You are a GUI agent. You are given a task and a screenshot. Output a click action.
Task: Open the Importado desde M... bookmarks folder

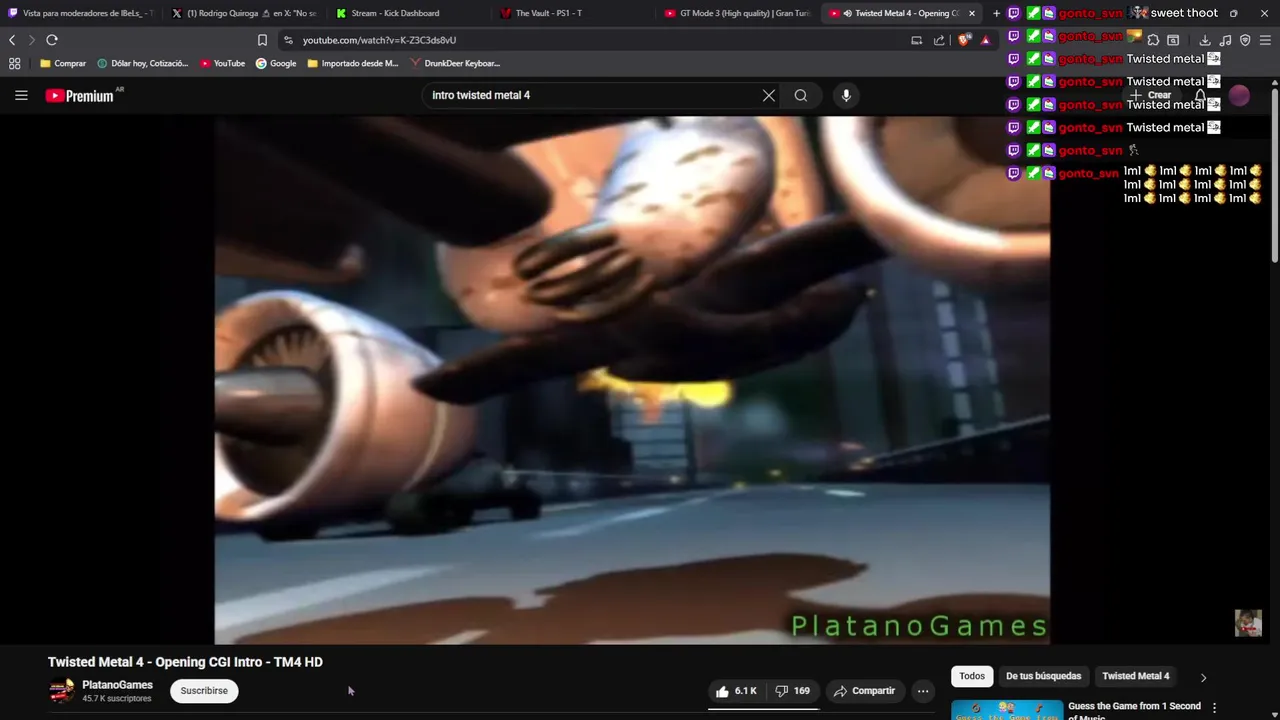click(353, 63)
